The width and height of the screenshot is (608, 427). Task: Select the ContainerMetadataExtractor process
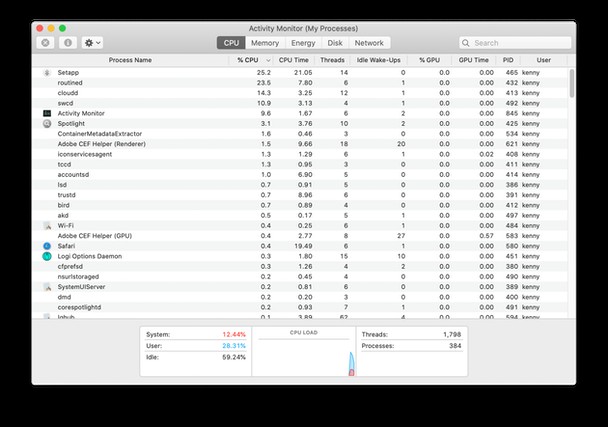(x=300, y=134)
